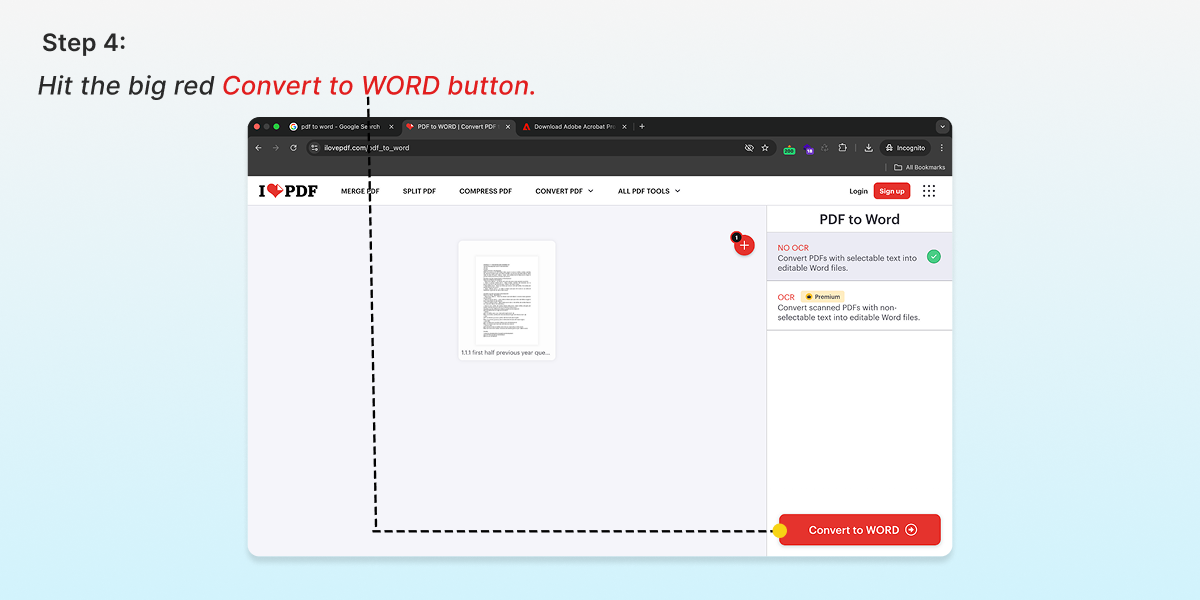This screenshot has height=600, width=1200.
Task: Click the Login link
Action: pos(857,190)
